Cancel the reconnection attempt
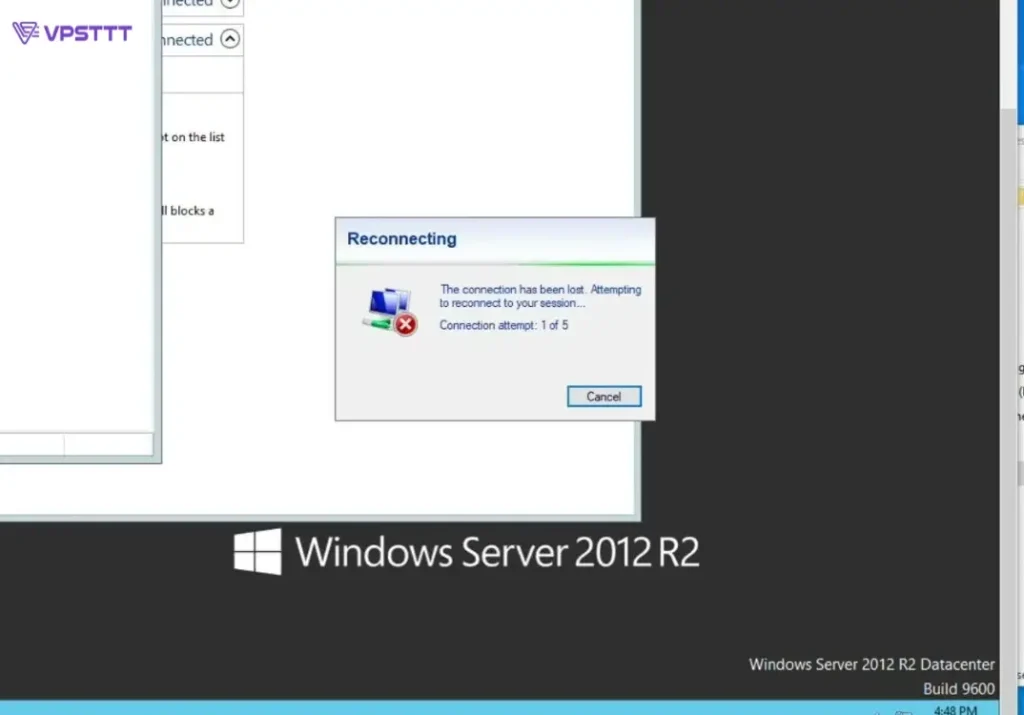Image resolution: width=1024 pixels, height=715 pixels. click(x=604, y=396)
